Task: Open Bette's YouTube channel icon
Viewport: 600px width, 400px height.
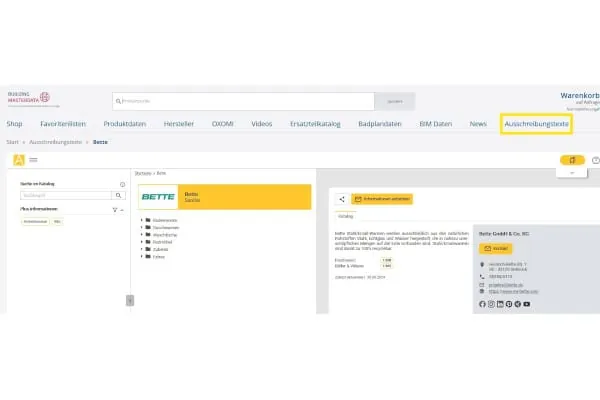Action: (x=527, y=304)
